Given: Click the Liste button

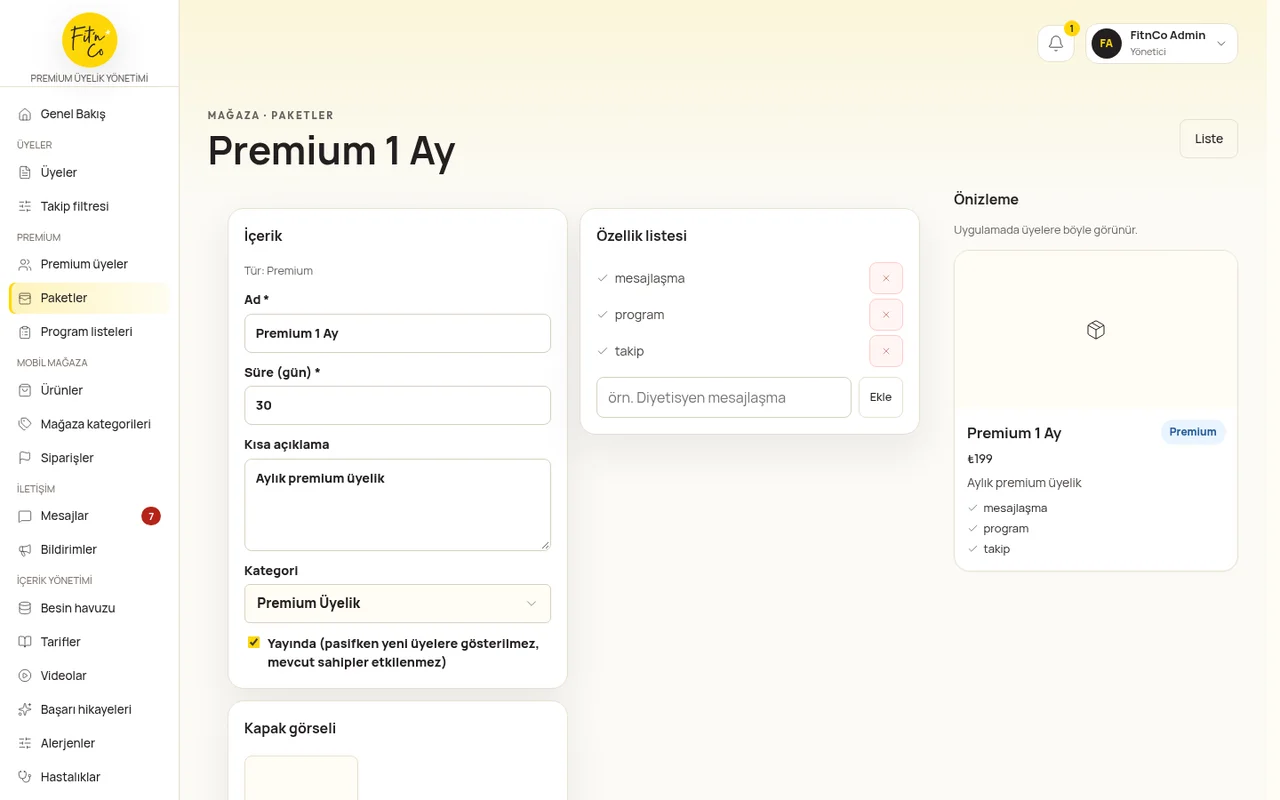Looking at the screenshot, I should tap(1209, 139).
